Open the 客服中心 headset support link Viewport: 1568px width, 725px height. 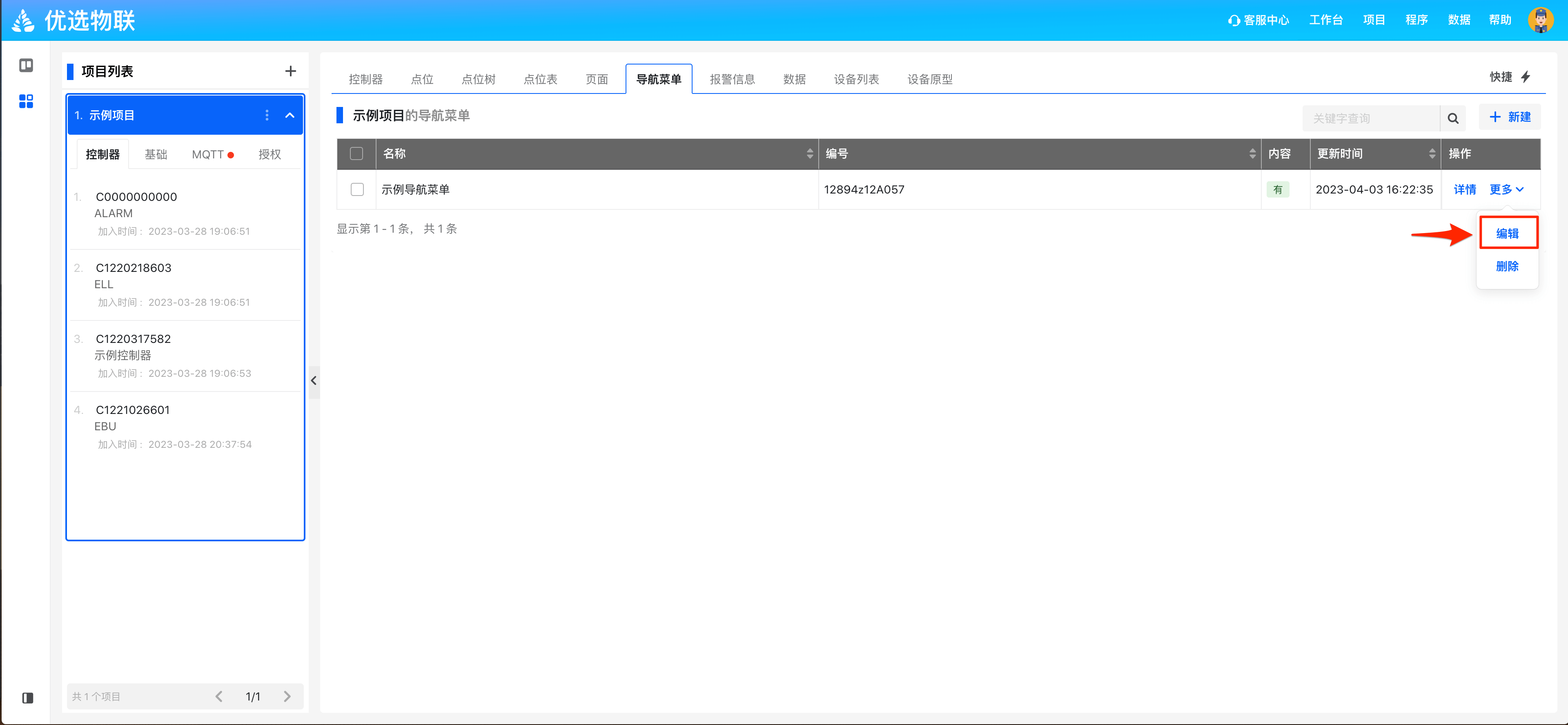pos(1258,20)
